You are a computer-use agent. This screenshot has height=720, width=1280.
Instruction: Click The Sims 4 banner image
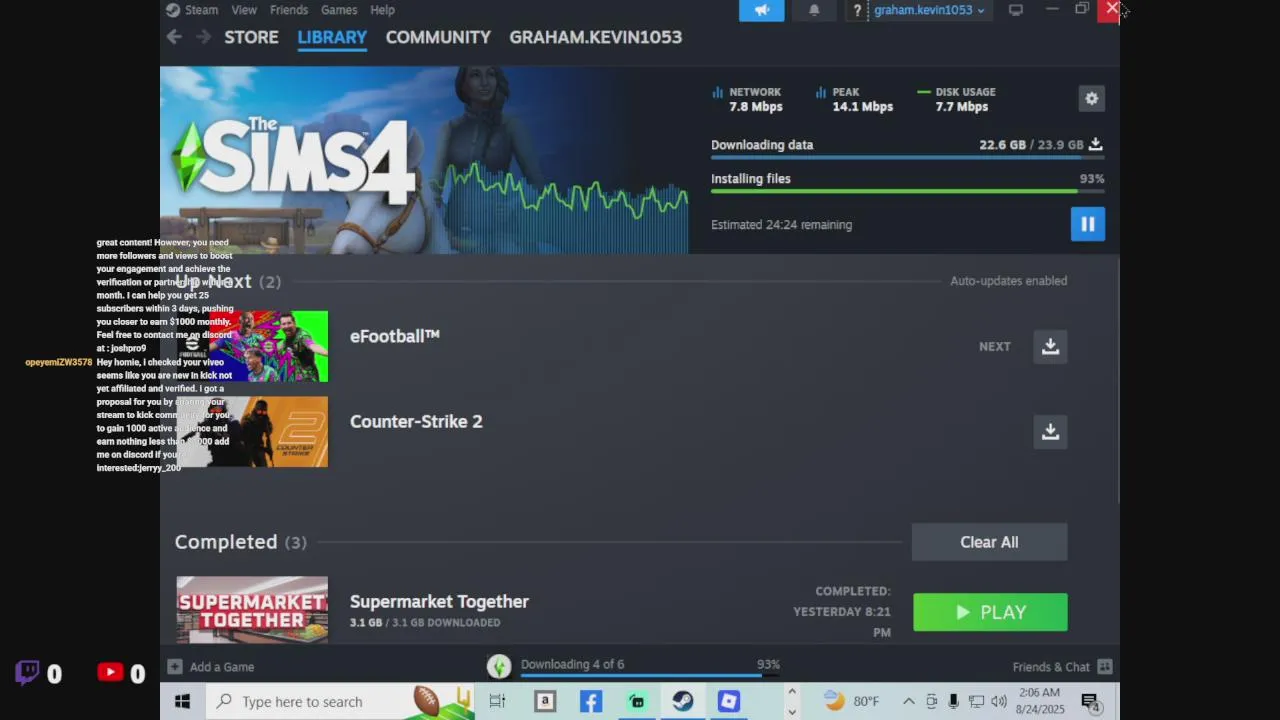[x=424, y=160]
